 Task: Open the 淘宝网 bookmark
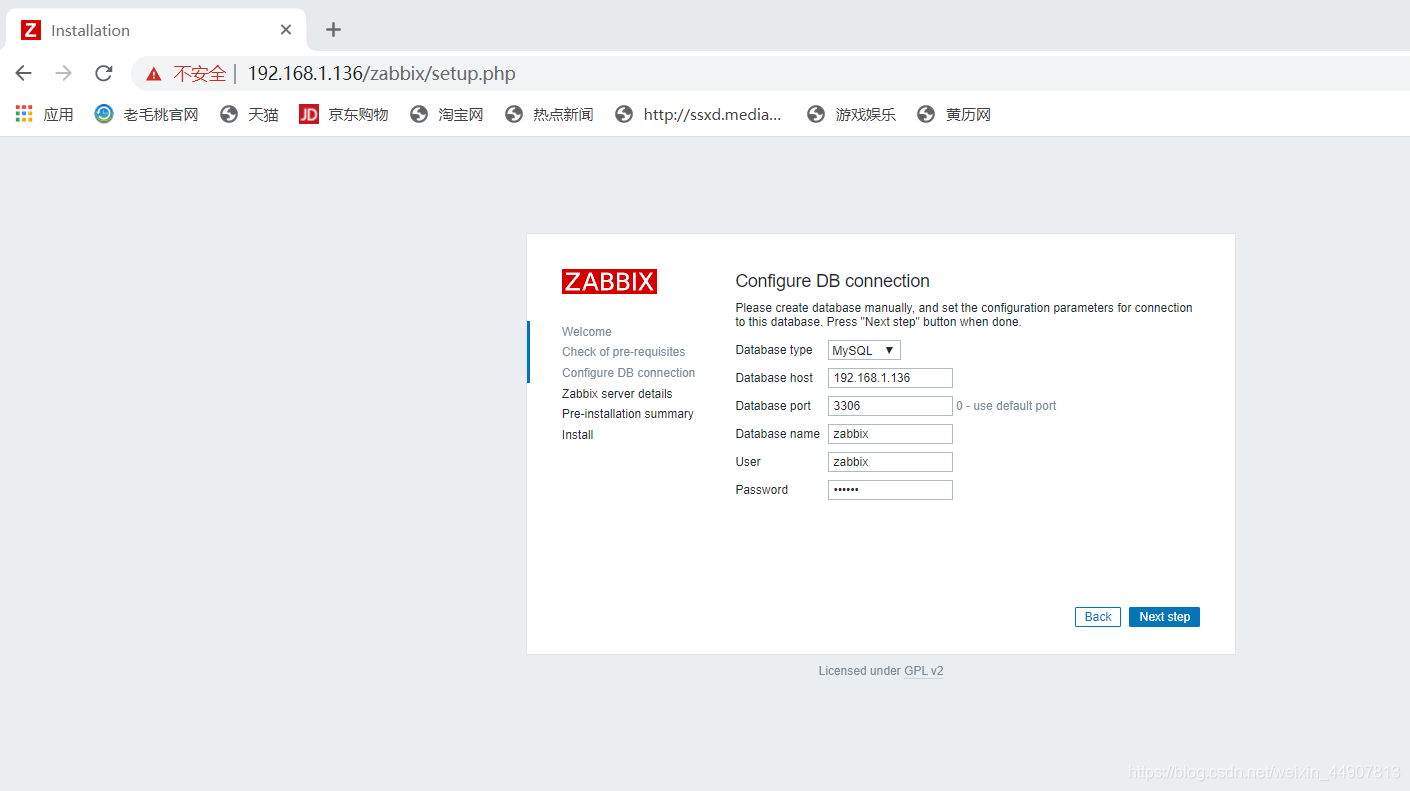[x=447, y=115]
